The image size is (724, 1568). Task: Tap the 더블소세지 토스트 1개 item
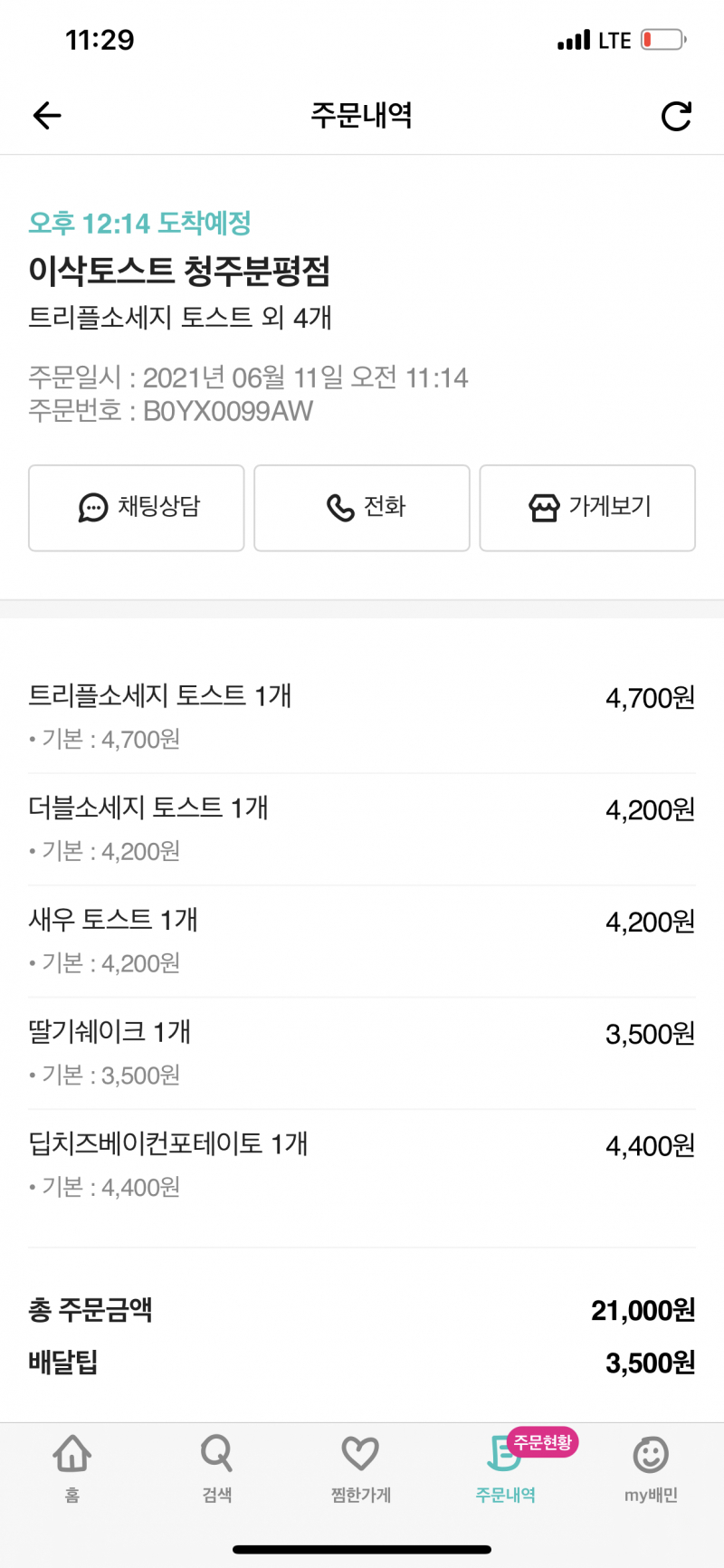(x=148, y=808)
